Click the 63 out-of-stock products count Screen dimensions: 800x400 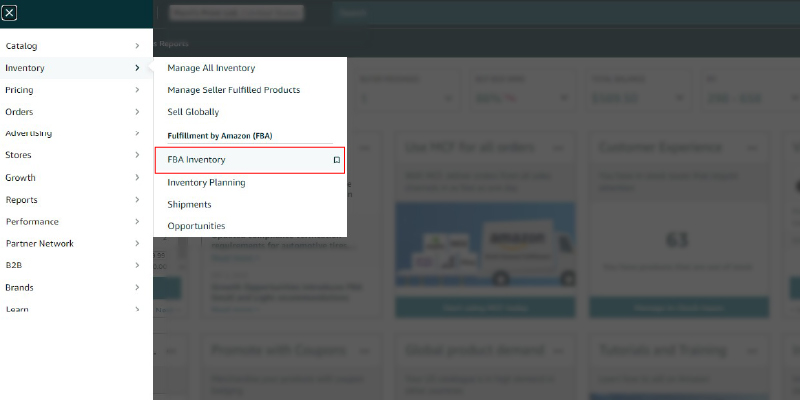tap(678, 240)
